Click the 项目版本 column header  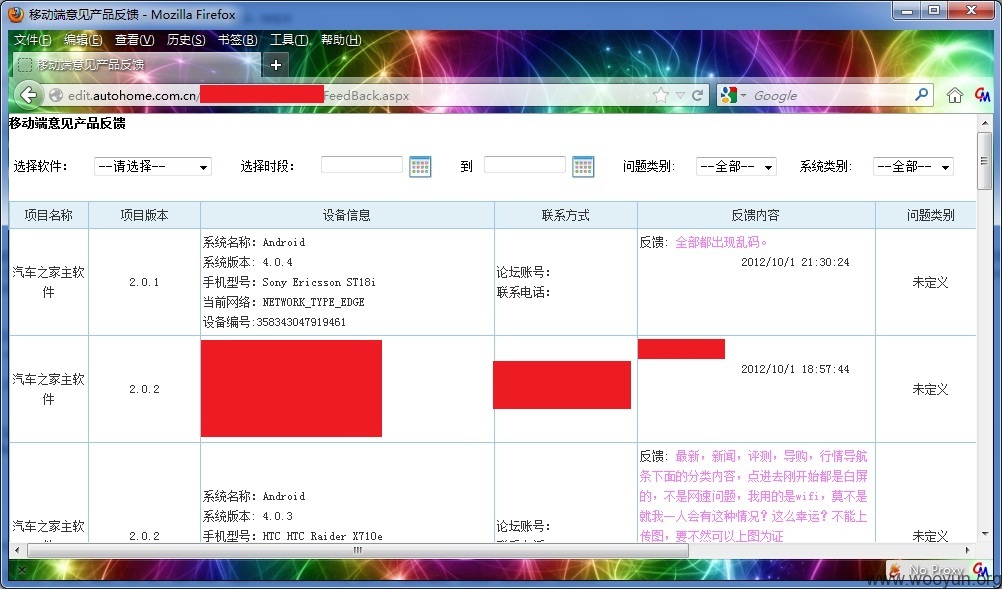(x=144, y=215)
